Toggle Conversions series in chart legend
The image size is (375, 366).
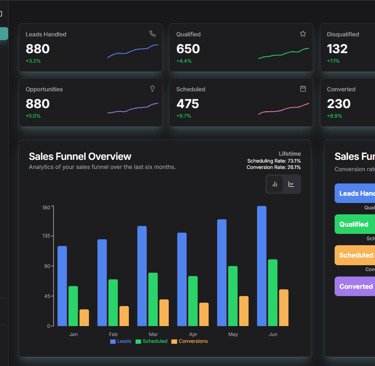point(189,341)
